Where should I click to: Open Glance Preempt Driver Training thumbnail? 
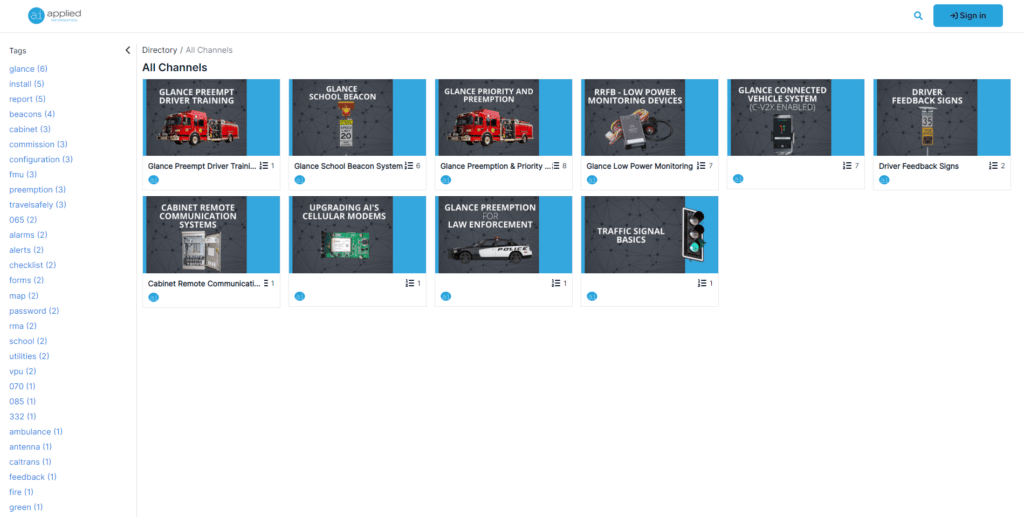(211, 118)
